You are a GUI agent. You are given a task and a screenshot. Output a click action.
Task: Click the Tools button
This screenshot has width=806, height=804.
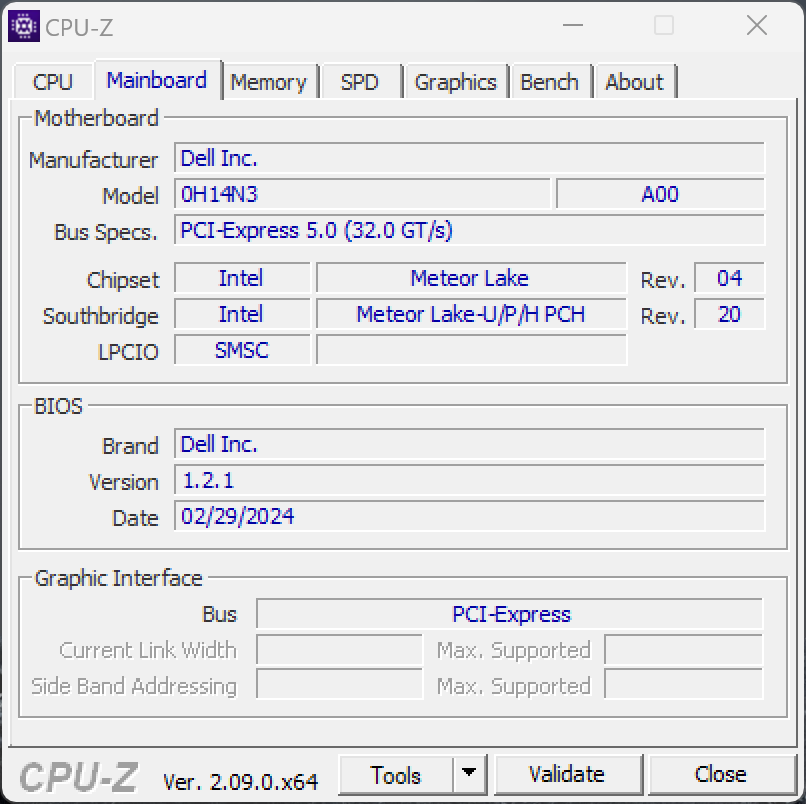(396, 775)
